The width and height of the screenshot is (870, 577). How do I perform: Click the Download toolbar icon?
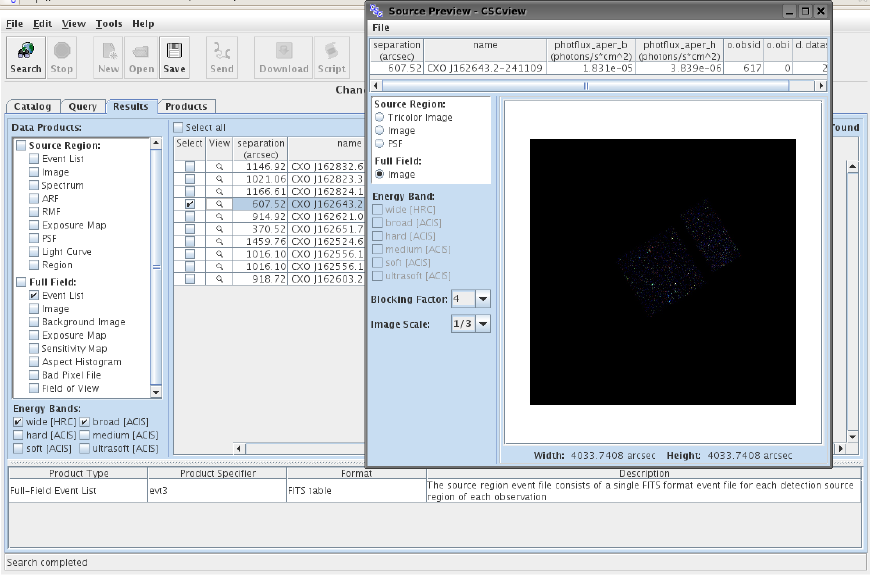click(283, 57)
